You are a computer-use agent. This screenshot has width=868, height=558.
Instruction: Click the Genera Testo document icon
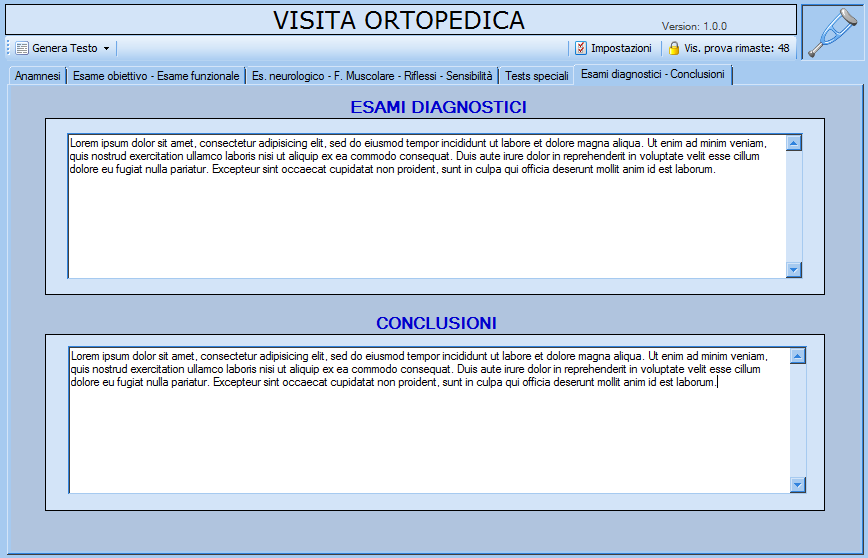pyautogui.click(x=22, y=48)
